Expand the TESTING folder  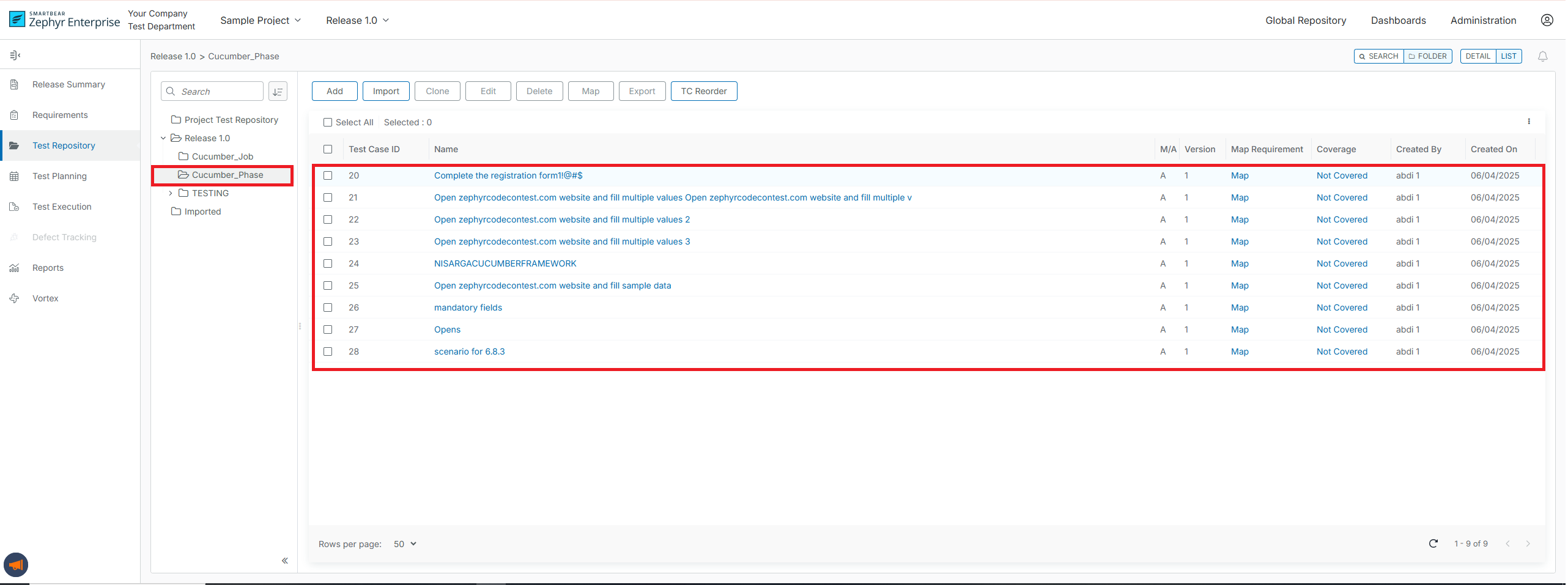[171, 193]
